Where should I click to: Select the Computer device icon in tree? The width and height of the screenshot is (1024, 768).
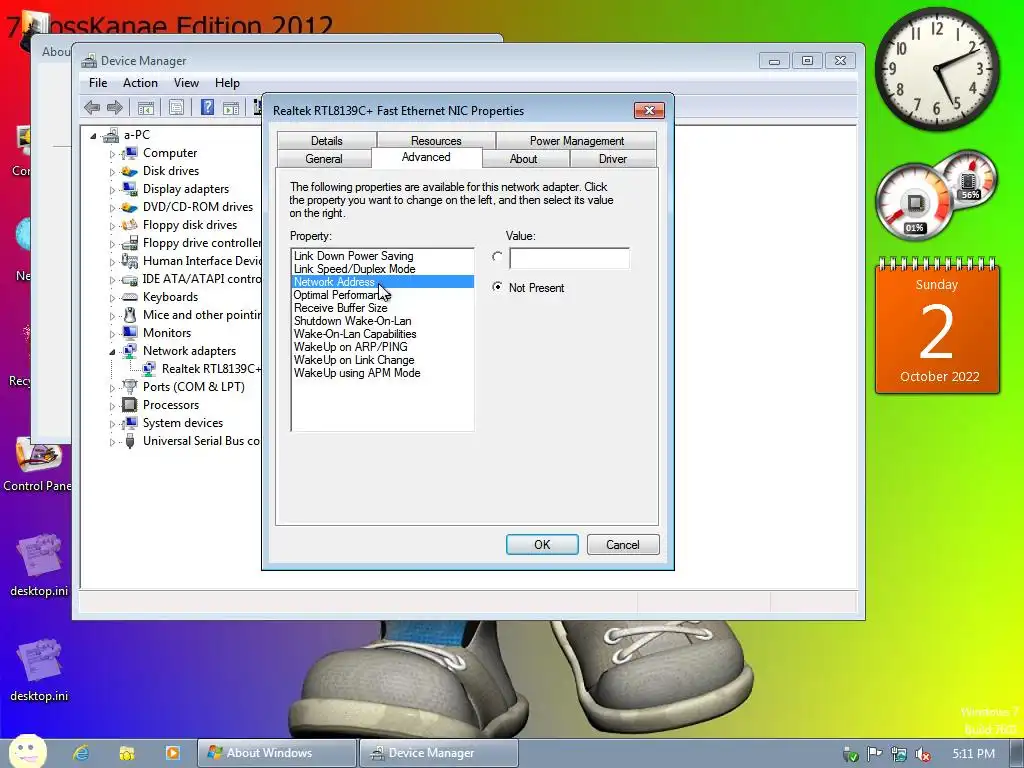(x=130, y=153)
